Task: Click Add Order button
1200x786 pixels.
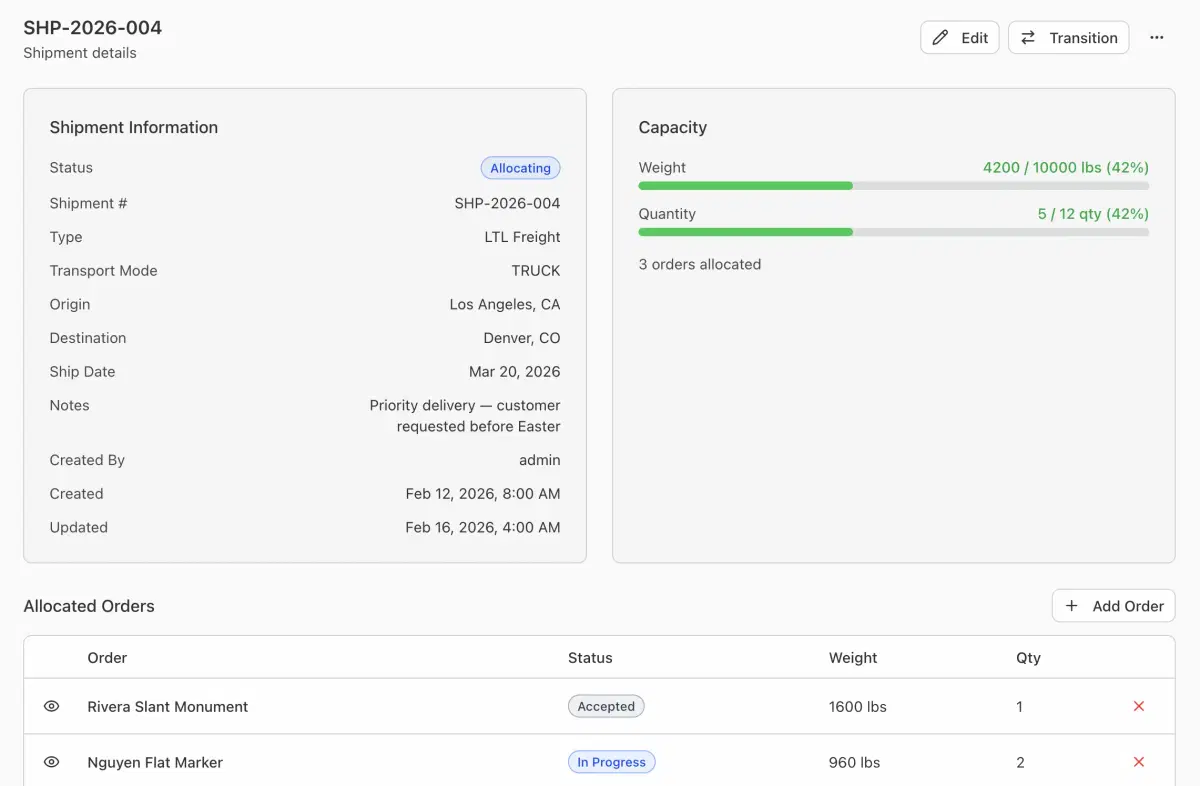Action: pos(1113,606)
